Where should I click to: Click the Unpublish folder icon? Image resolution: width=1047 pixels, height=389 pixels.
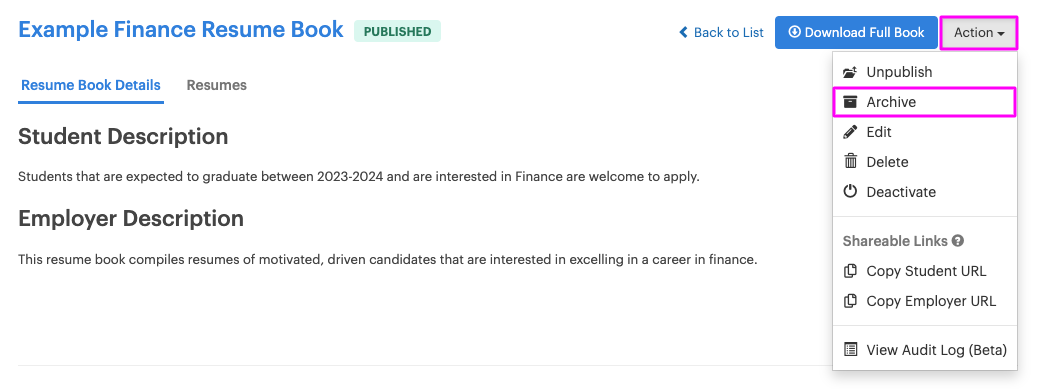pyautogui.click(x=849, y=72)
